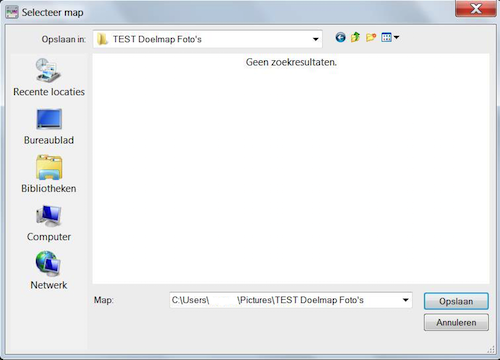This screenshot has height=360, width=500.
Task: Select Computer in the places bar
Action: click(x=49, y=223)
